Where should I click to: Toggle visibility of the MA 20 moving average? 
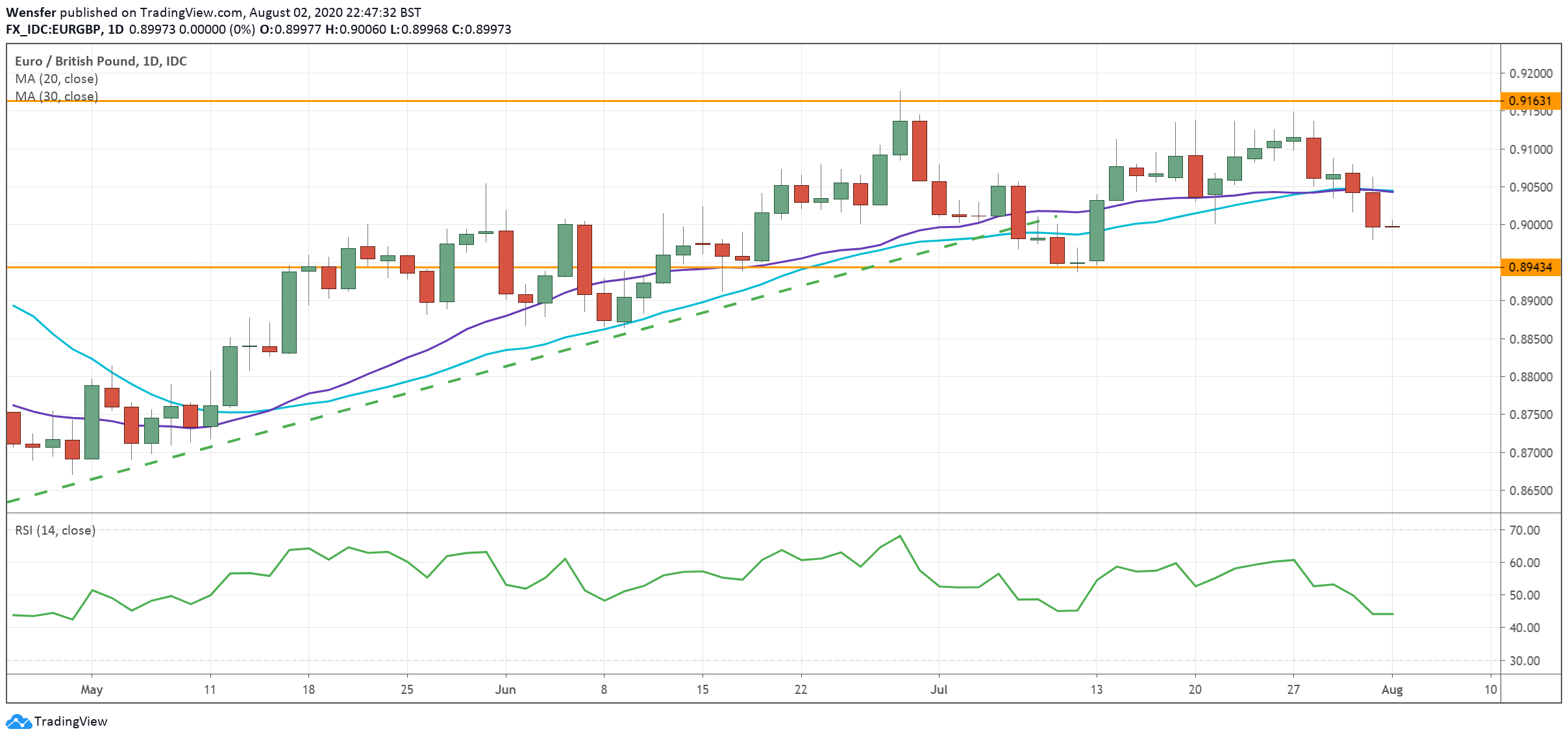[55, 79]
